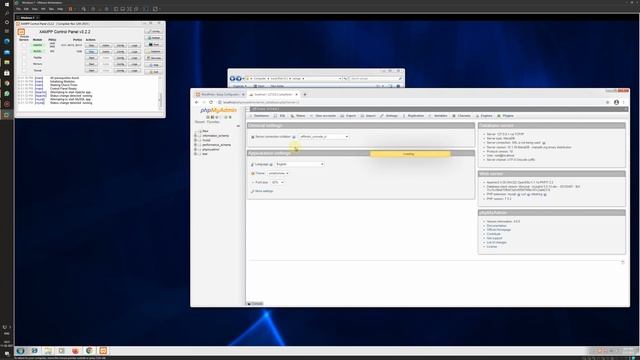Open the SQL tab in phpMyAdmin

[x=280, y=116]
